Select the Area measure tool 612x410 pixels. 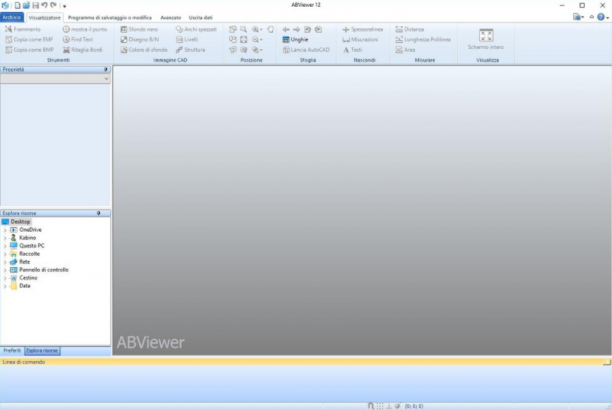[405, 50]
